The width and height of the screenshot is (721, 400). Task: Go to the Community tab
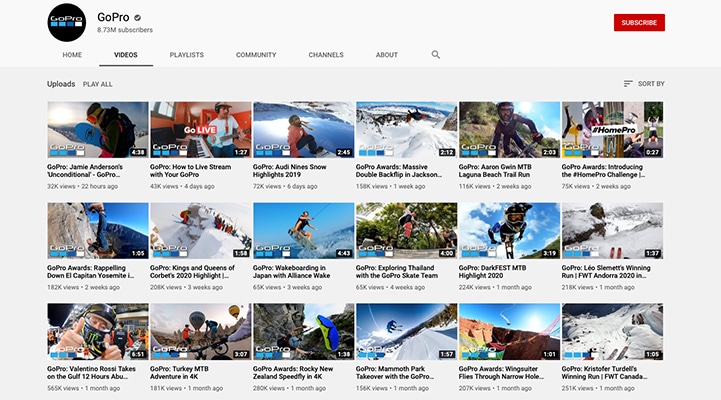coord(256,55)
